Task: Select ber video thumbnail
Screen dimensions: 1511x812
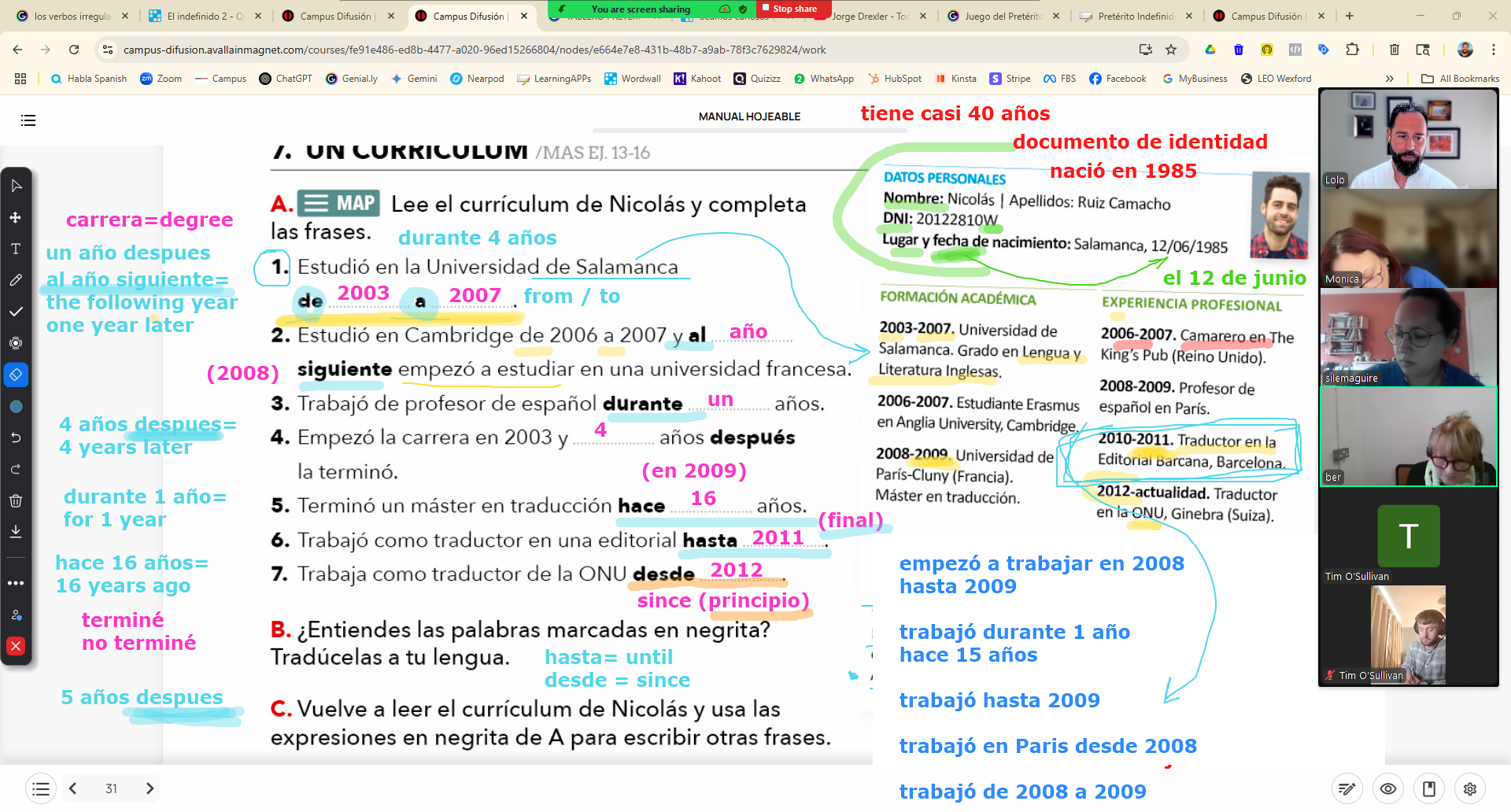Action: coord(1409,437)
